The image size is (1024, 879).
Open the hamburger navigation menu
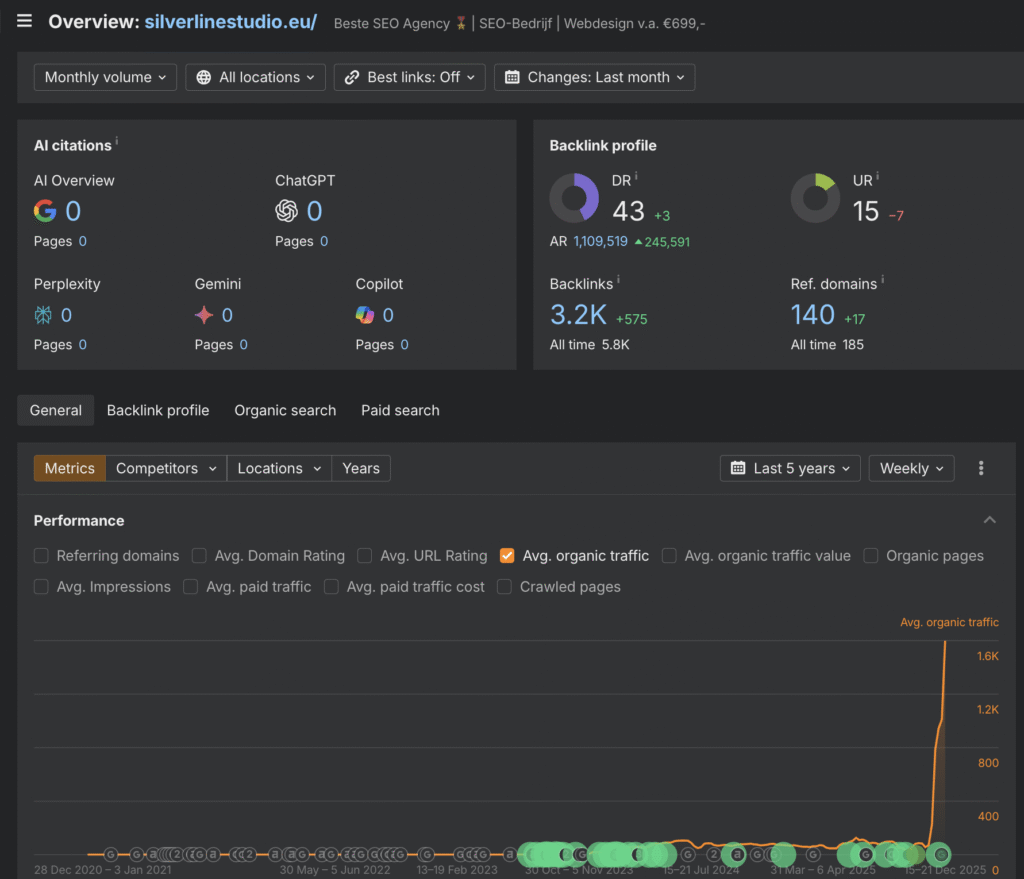[x=24, y=21]
